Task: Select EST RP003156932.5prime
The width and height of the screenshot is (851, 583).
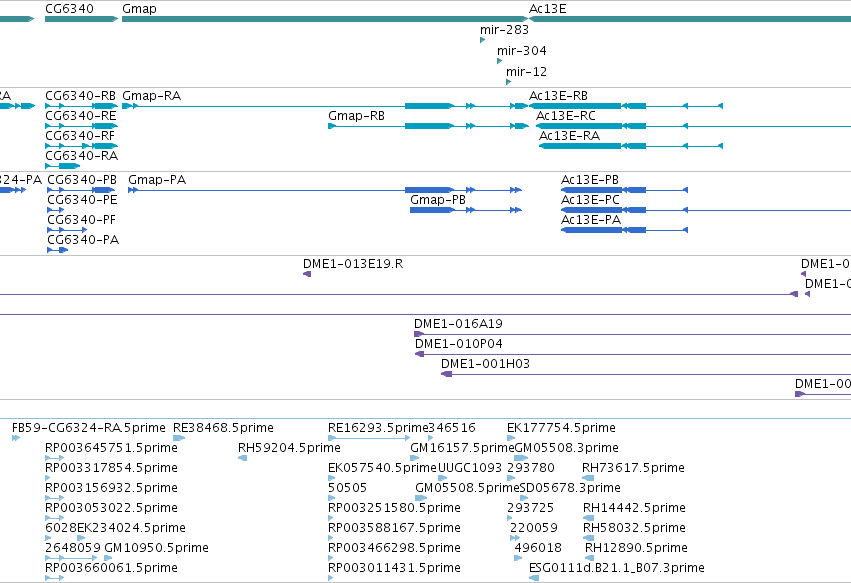Action: [x=54, y=498]
